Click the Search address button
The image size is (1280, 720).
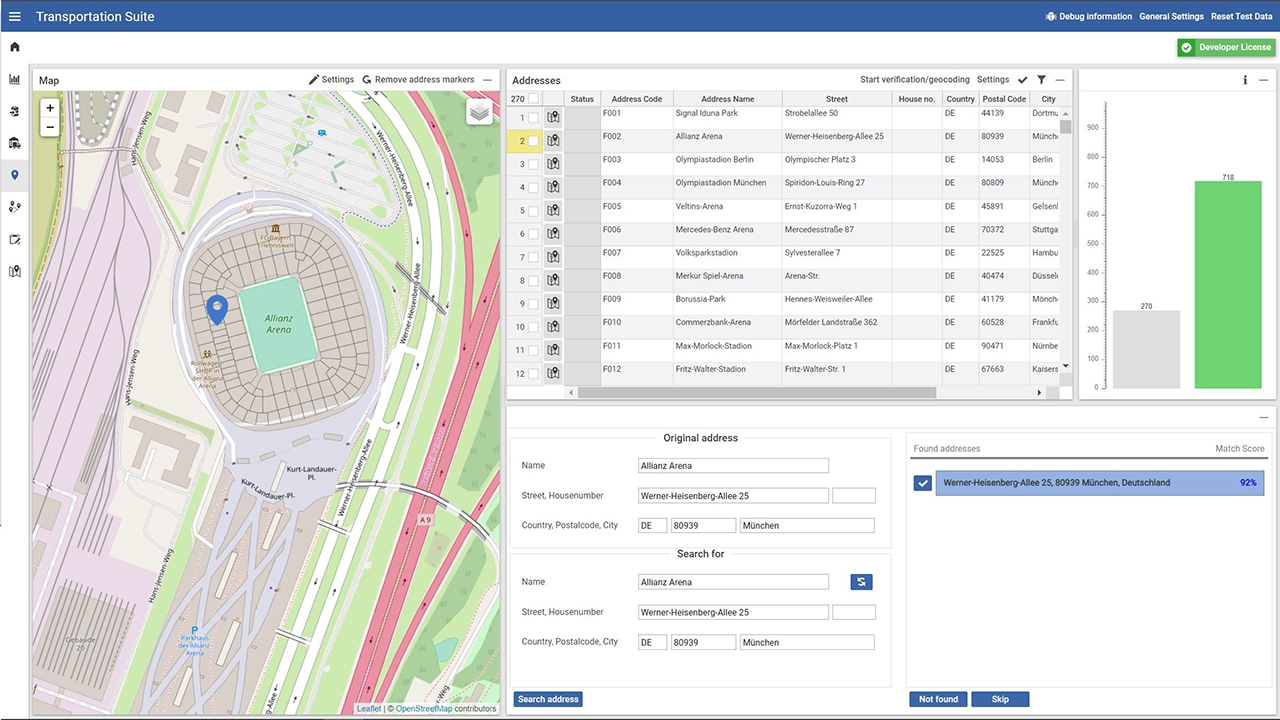click(x=548, y=699)
